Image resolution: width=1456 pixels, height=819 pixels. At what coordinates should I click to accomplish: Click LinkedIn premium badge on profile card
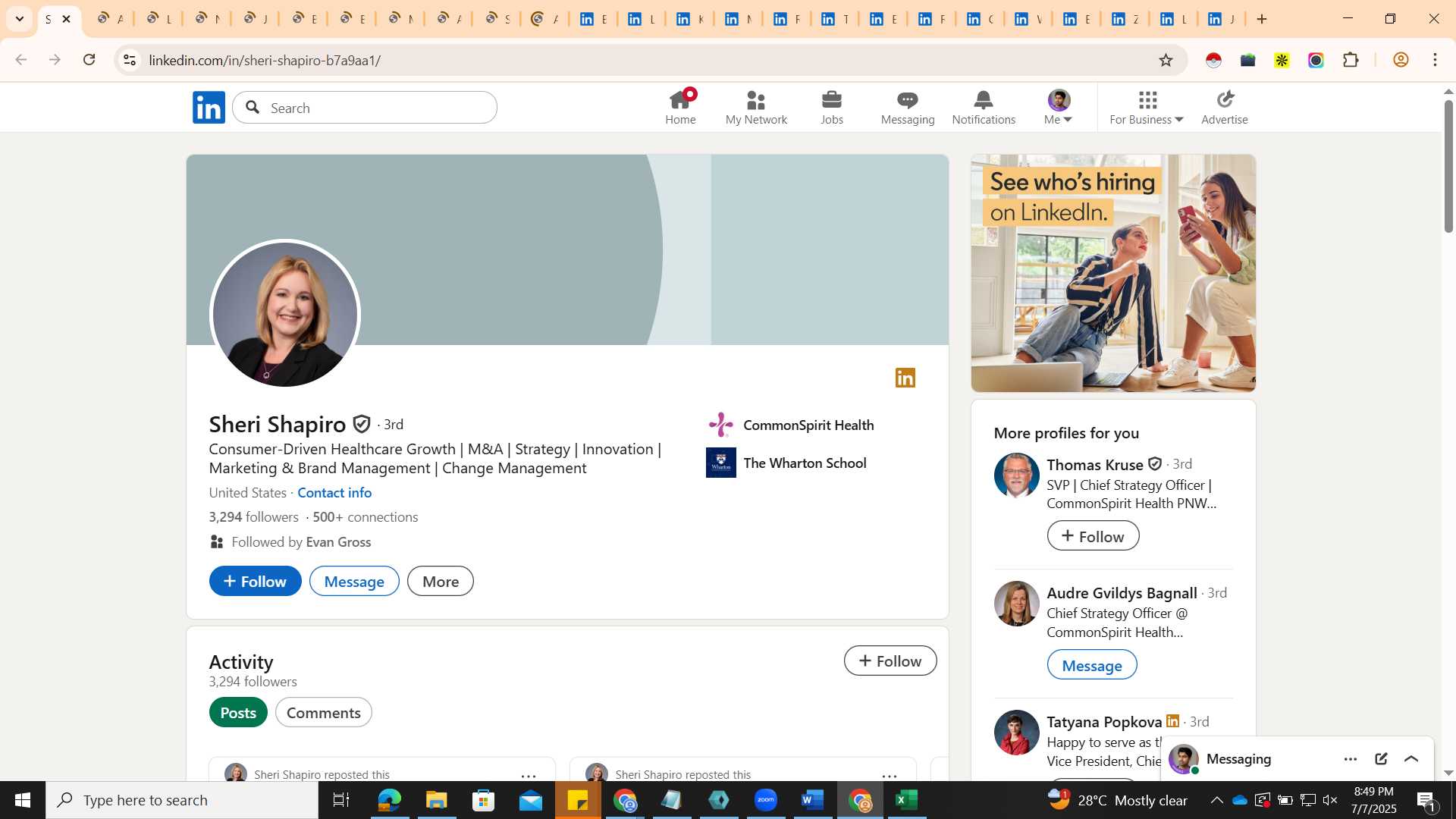tap(905, 378)
